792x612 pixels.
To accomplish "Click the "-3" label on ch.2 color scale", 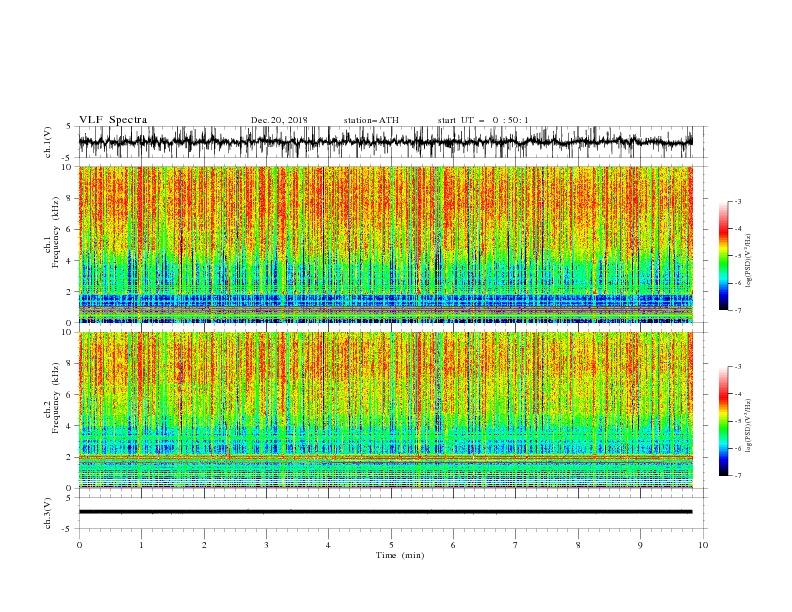I will tap(737, 367).
